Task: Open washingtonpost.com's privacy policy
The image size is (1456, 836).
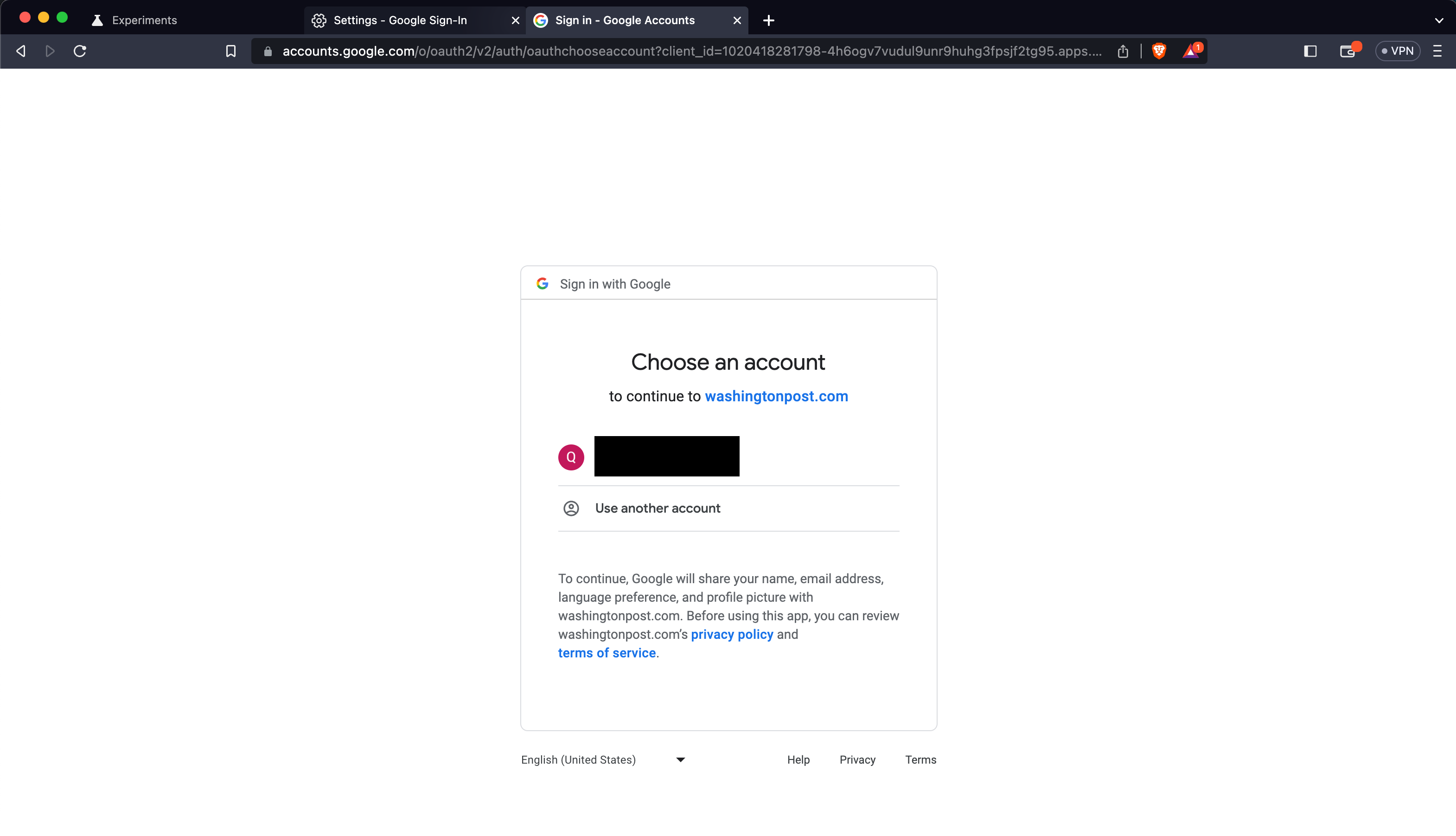Action: tap(732, 634)
